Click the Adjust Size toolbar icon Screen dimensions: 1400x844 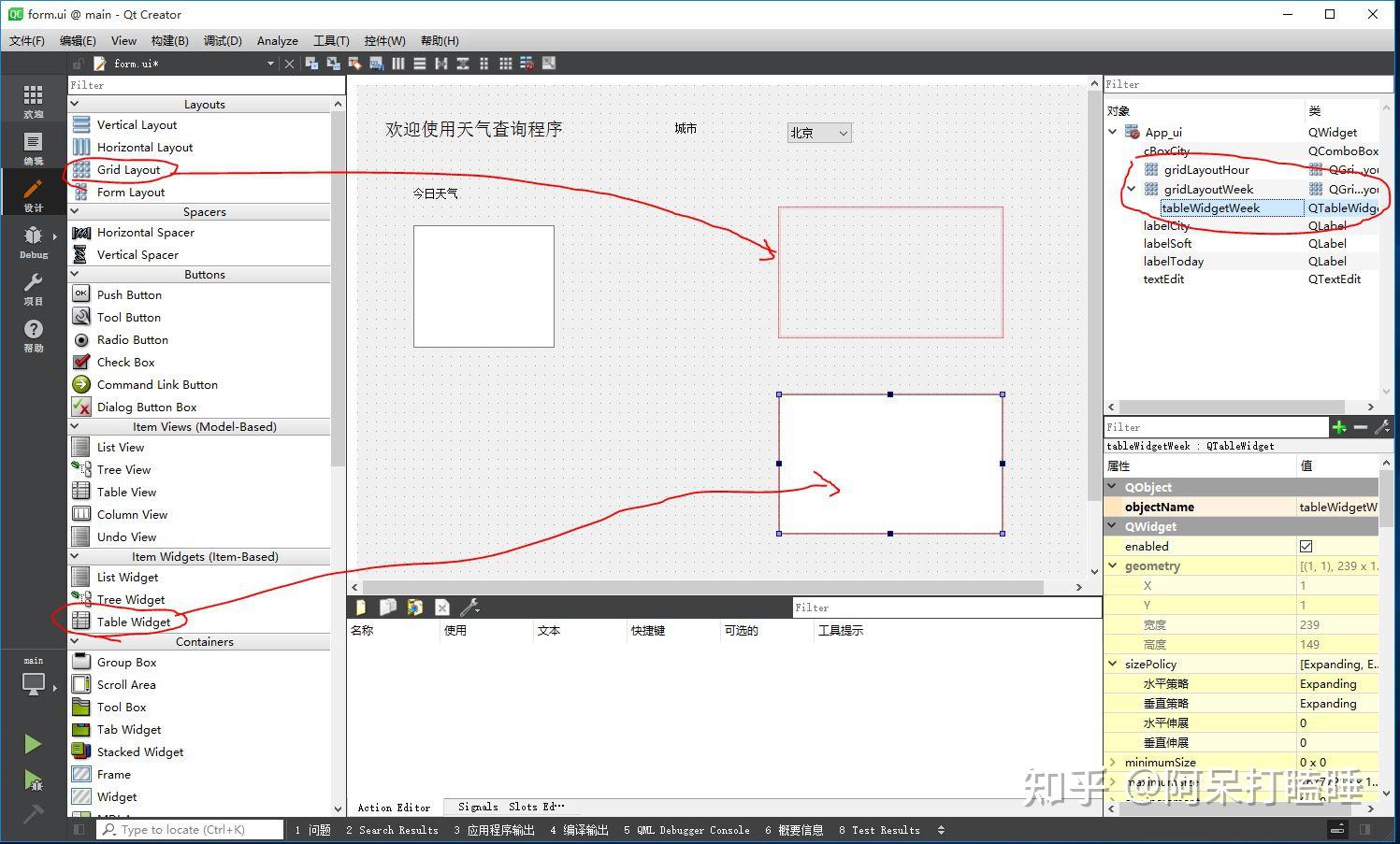point(549,63)
